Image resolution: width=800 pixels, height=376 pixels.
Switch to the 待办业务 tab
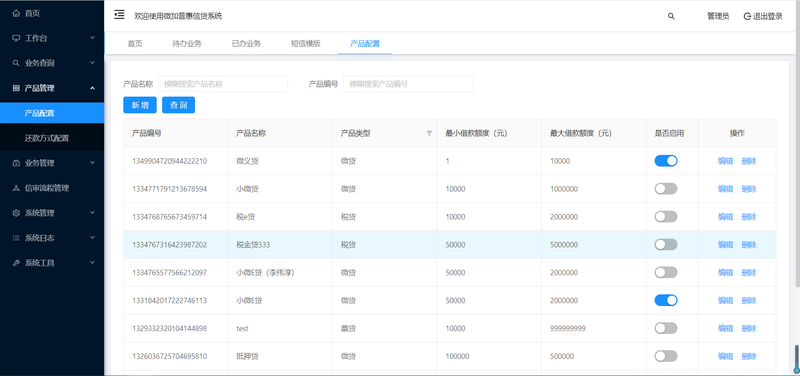(187, 43)
